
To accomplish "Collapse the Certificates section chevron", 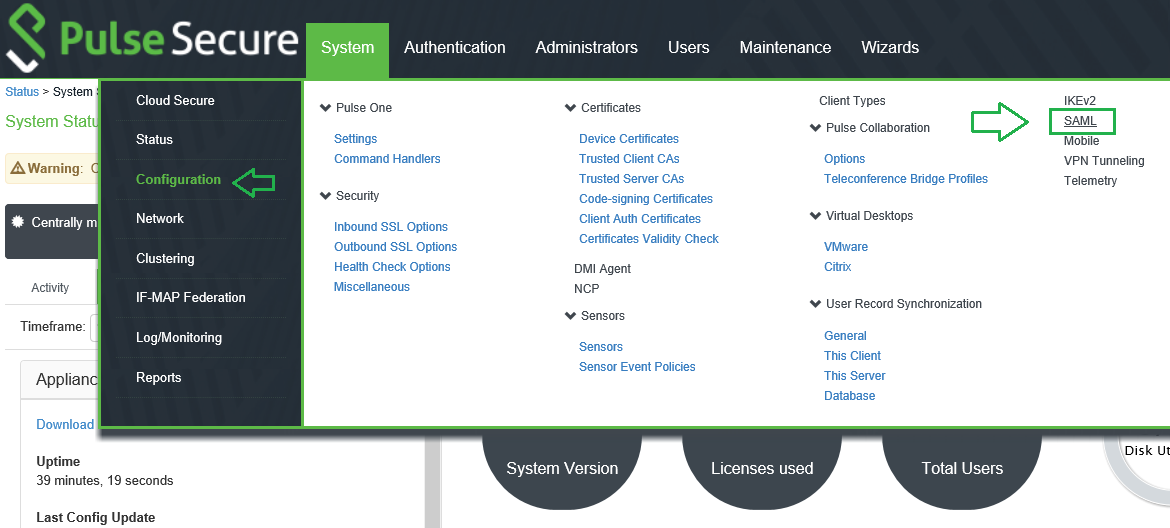I will (570, 108).
